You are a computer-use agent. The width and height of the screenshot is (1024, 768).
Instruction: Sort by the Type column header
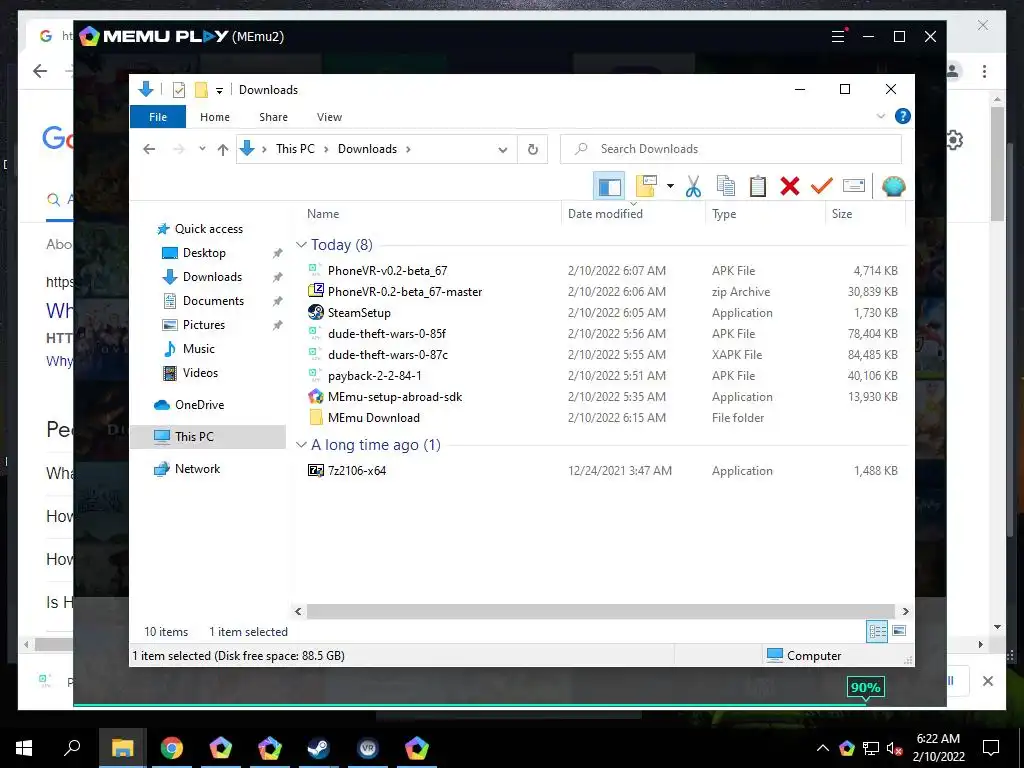click(724, 214)
